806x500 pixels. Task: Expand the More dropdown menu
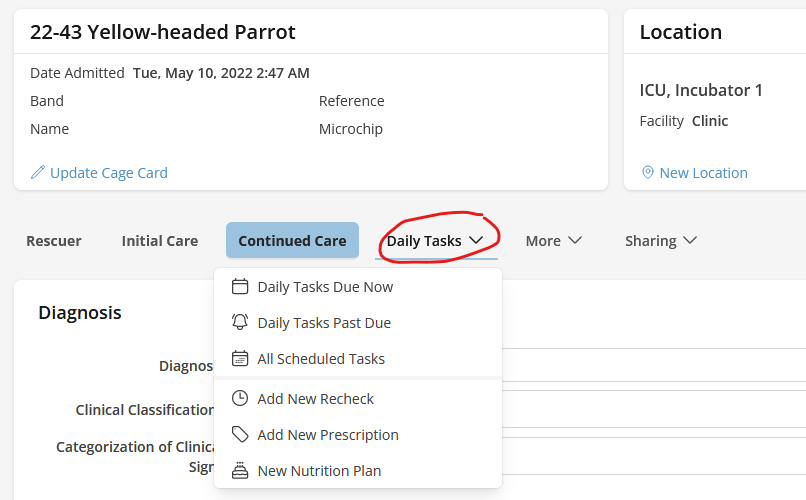pos(554,241)
